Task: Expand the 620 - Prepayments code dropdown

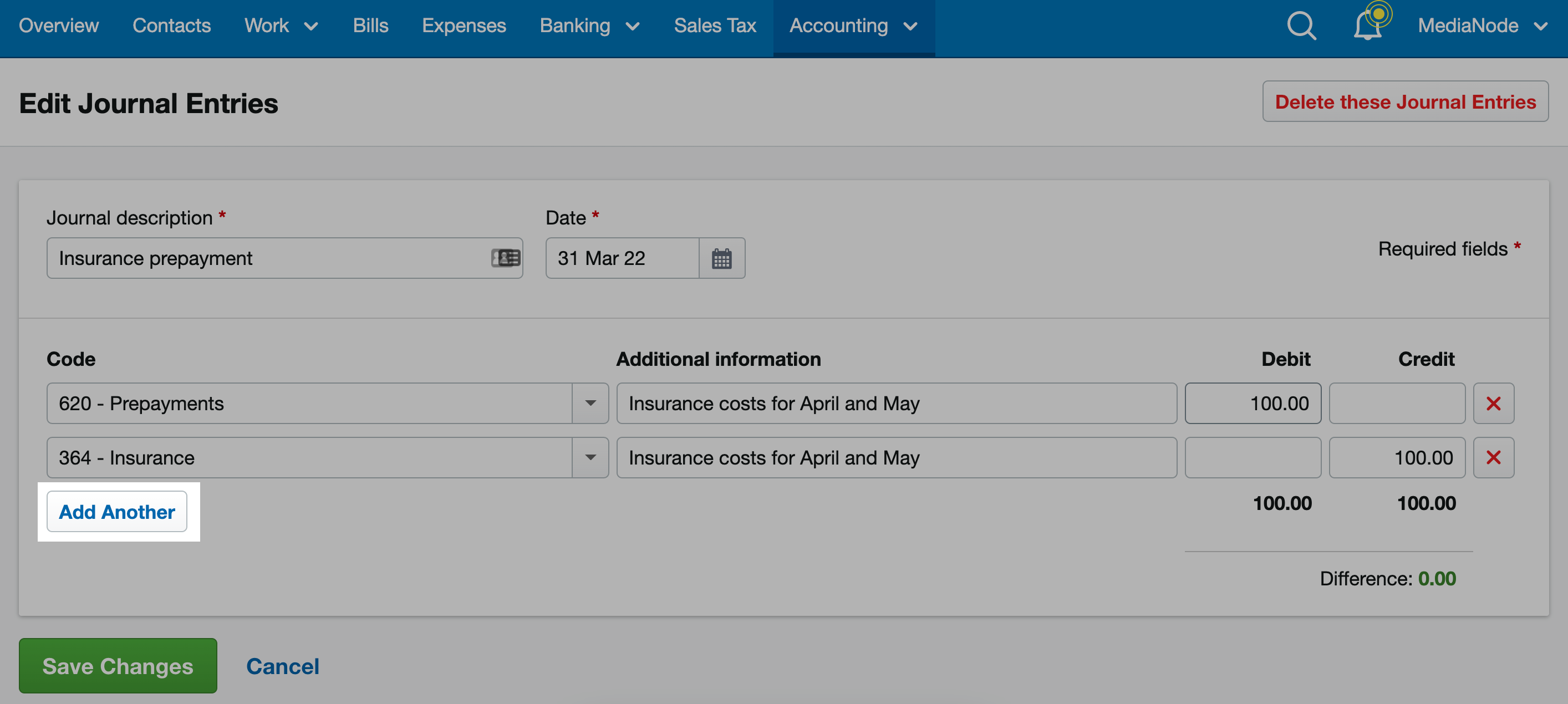Action: point(590,404)
